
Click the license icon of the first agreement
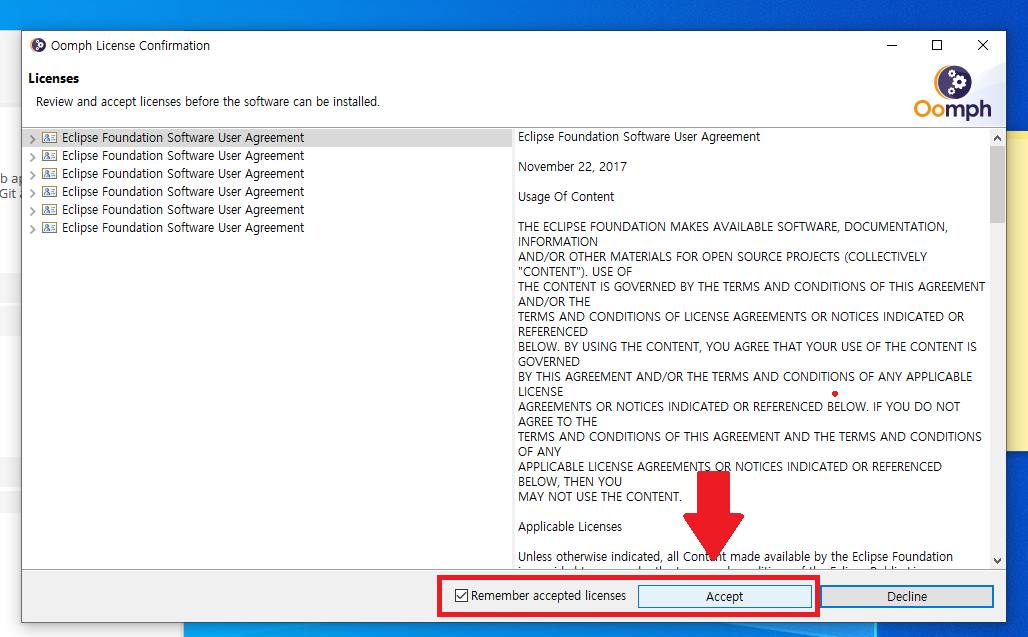coord(49,138)
